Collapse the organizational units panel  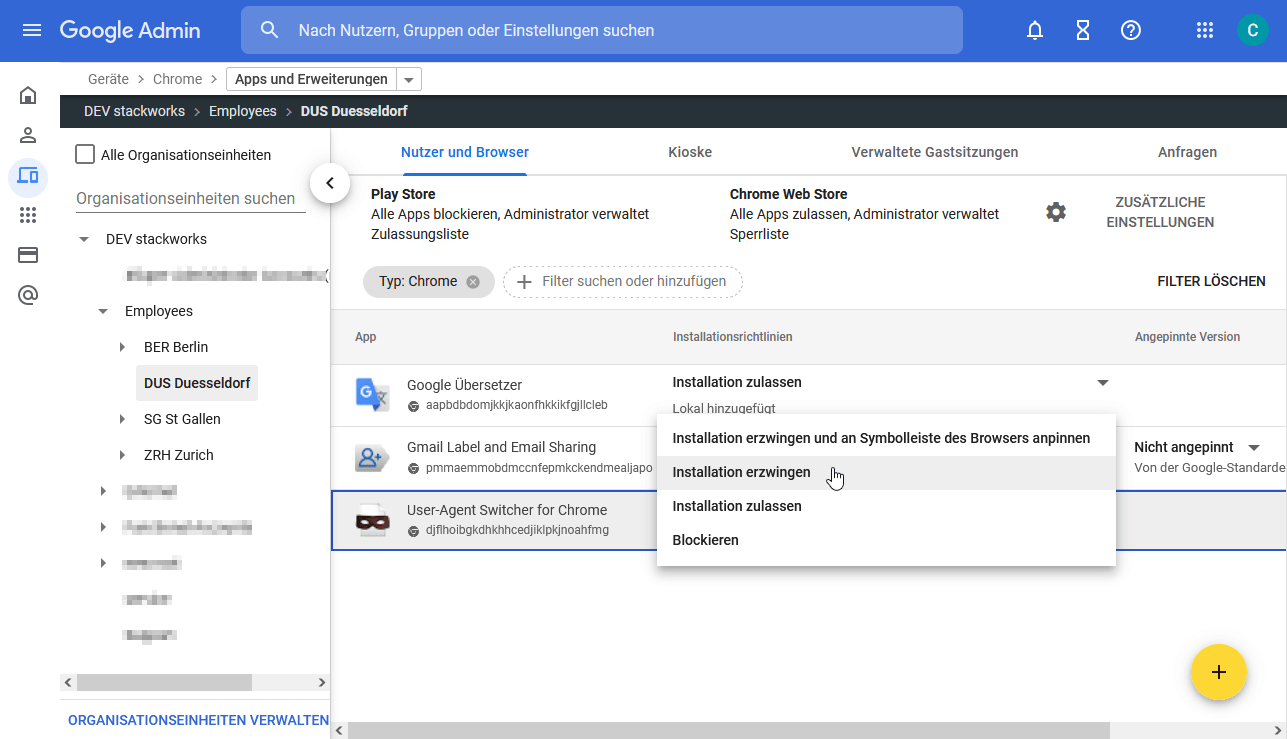(330, 183)
